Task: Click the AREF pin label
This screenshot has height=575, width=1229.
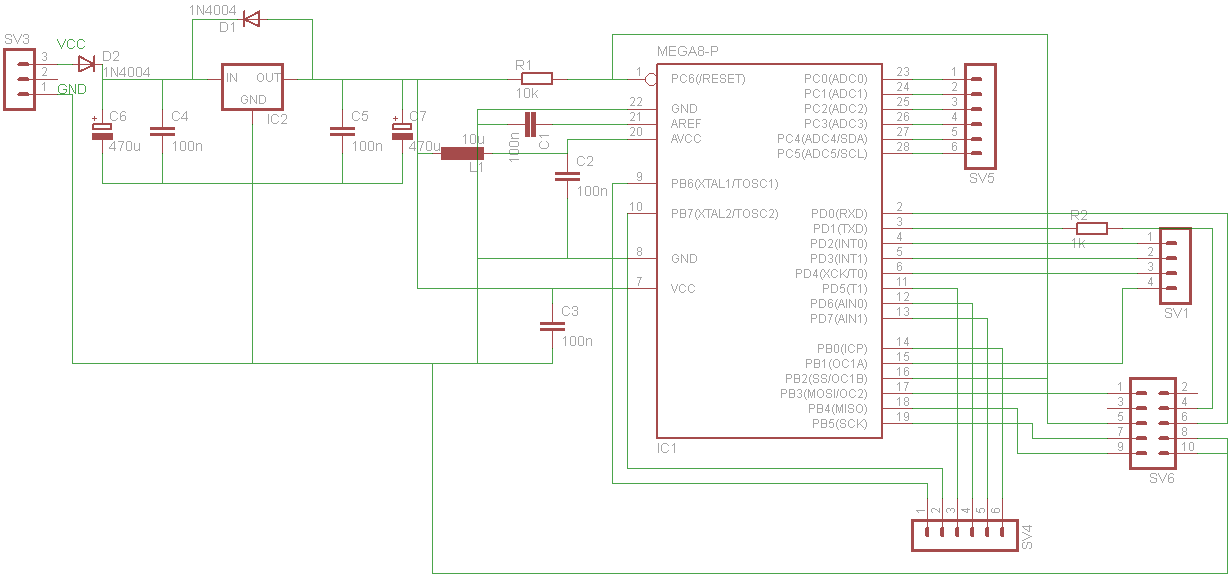Action: tap(686, 124)
